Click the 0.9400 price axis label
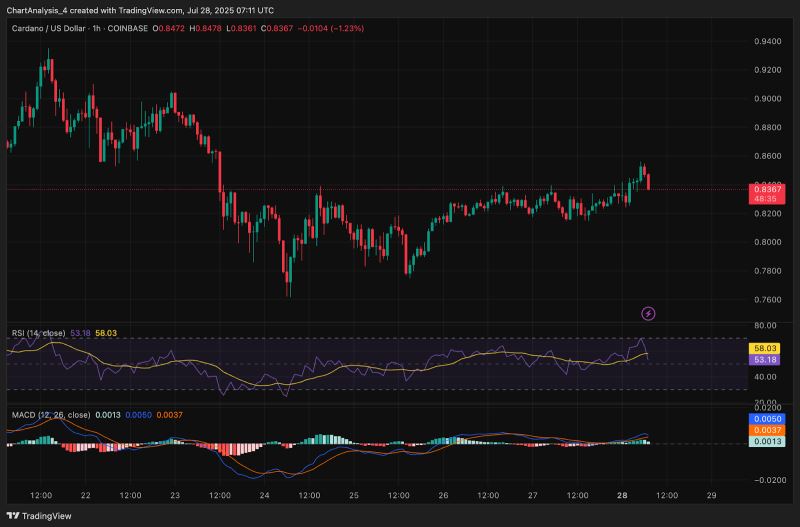The height and width of the screenshot is (527, 800). coord(767,42)
